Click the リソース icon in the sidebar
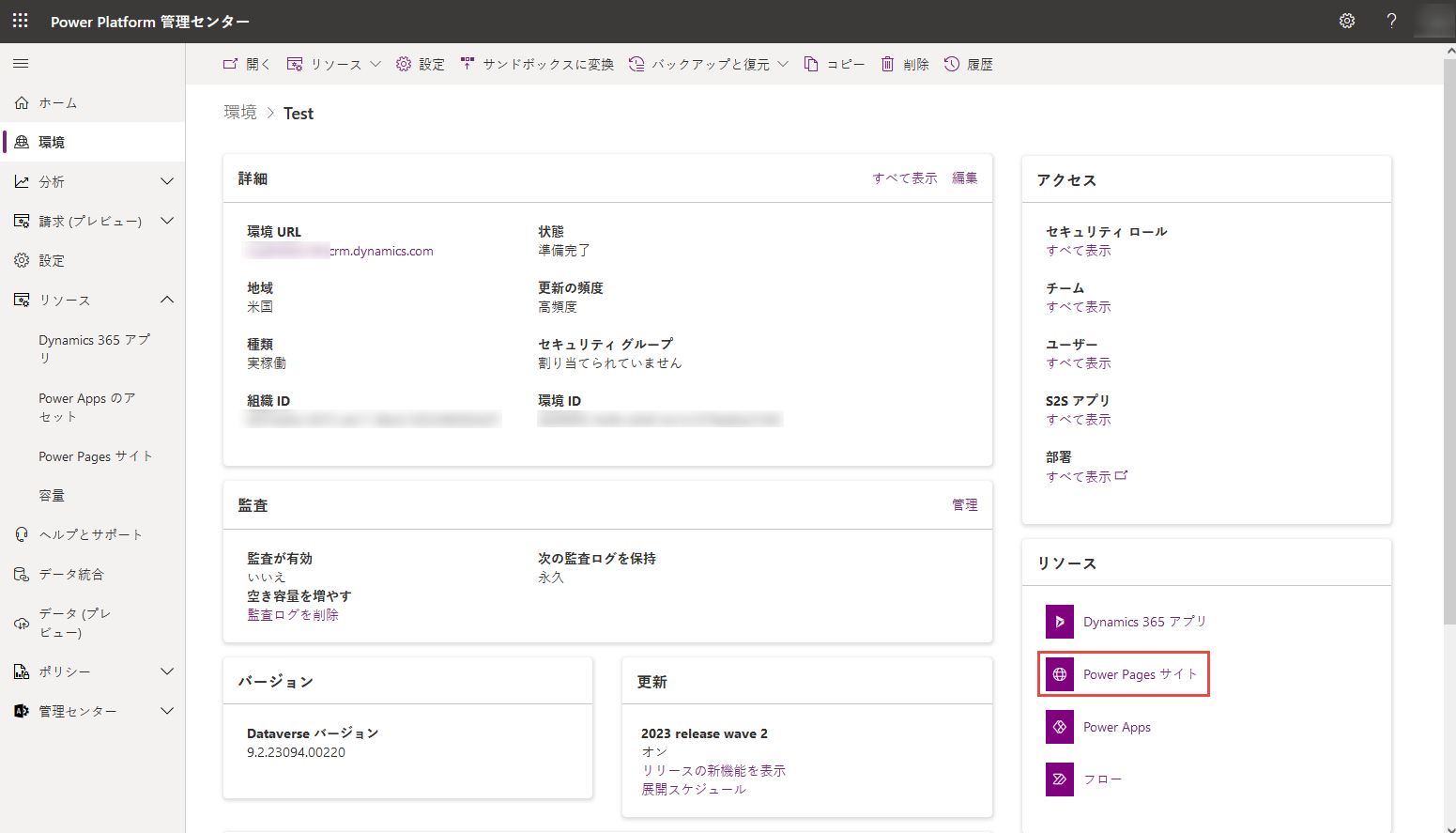 [x=22, y=301]
